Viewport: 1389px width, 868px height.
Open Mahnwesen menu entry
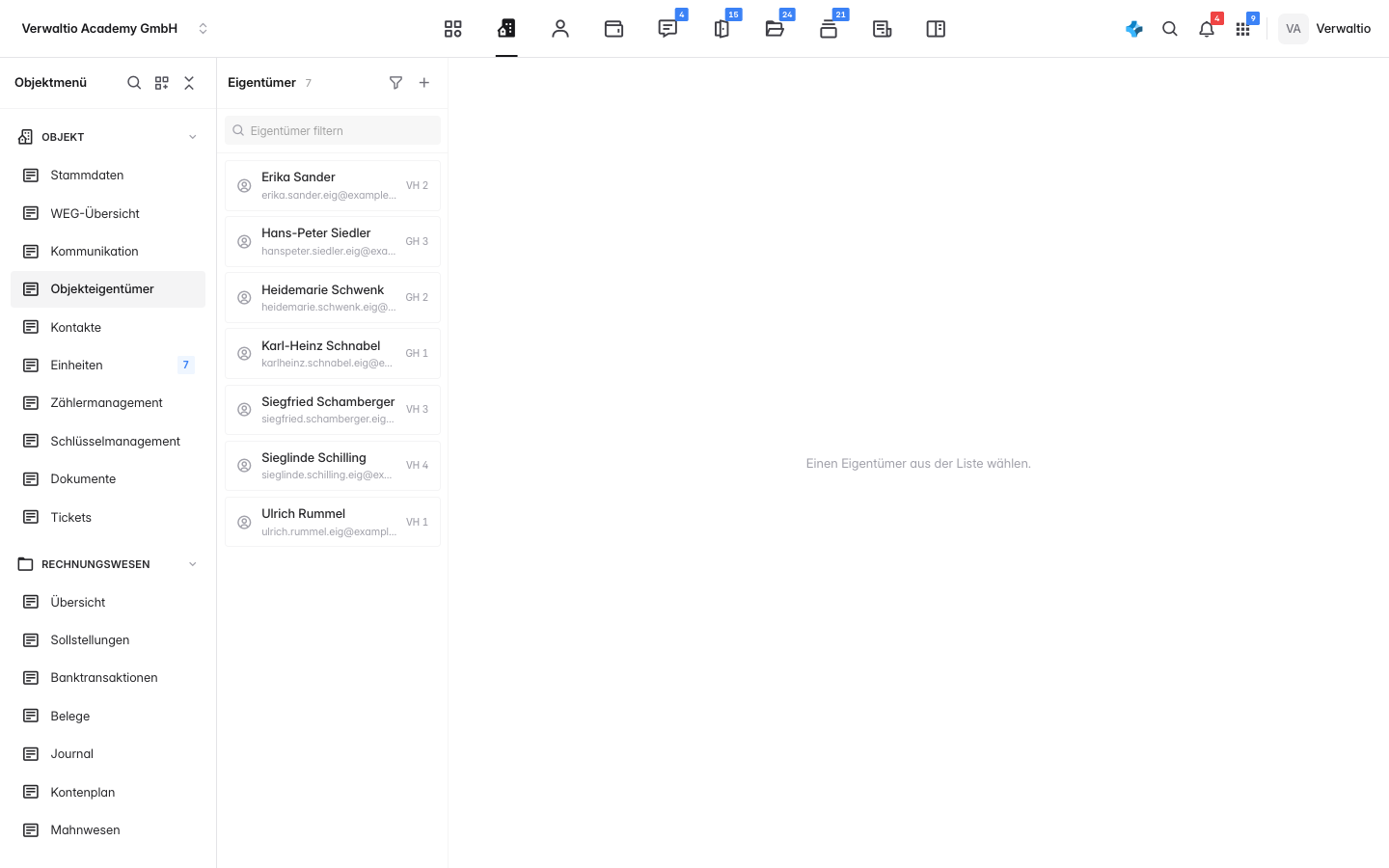108,830
